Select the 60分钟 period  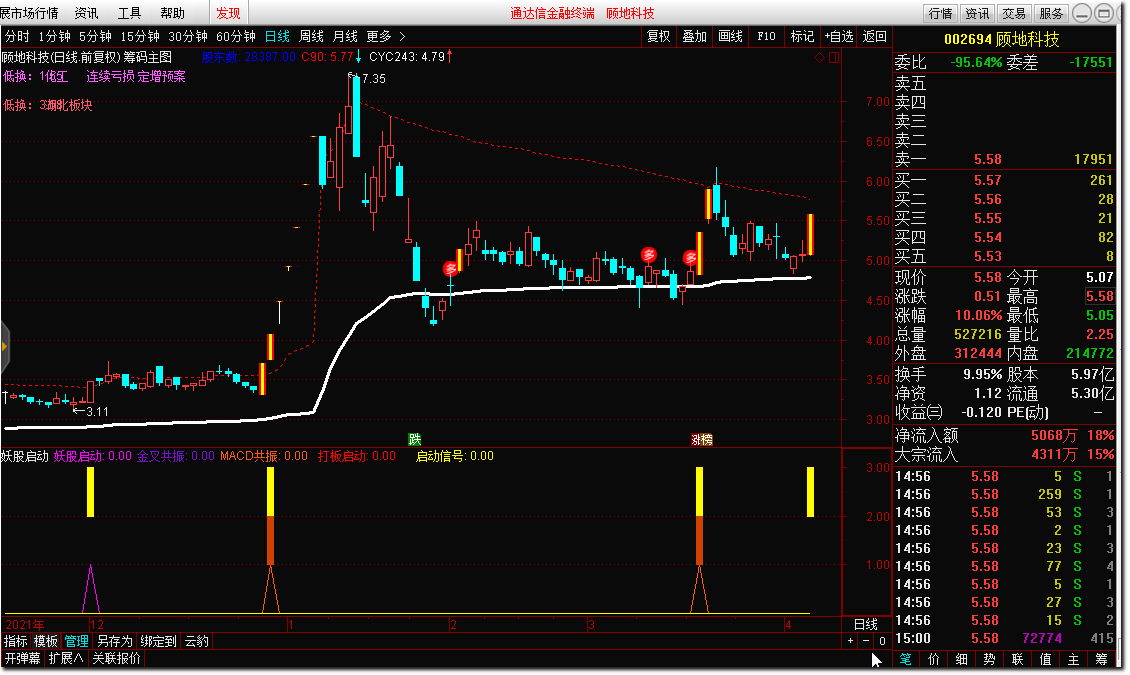point(236,36)
